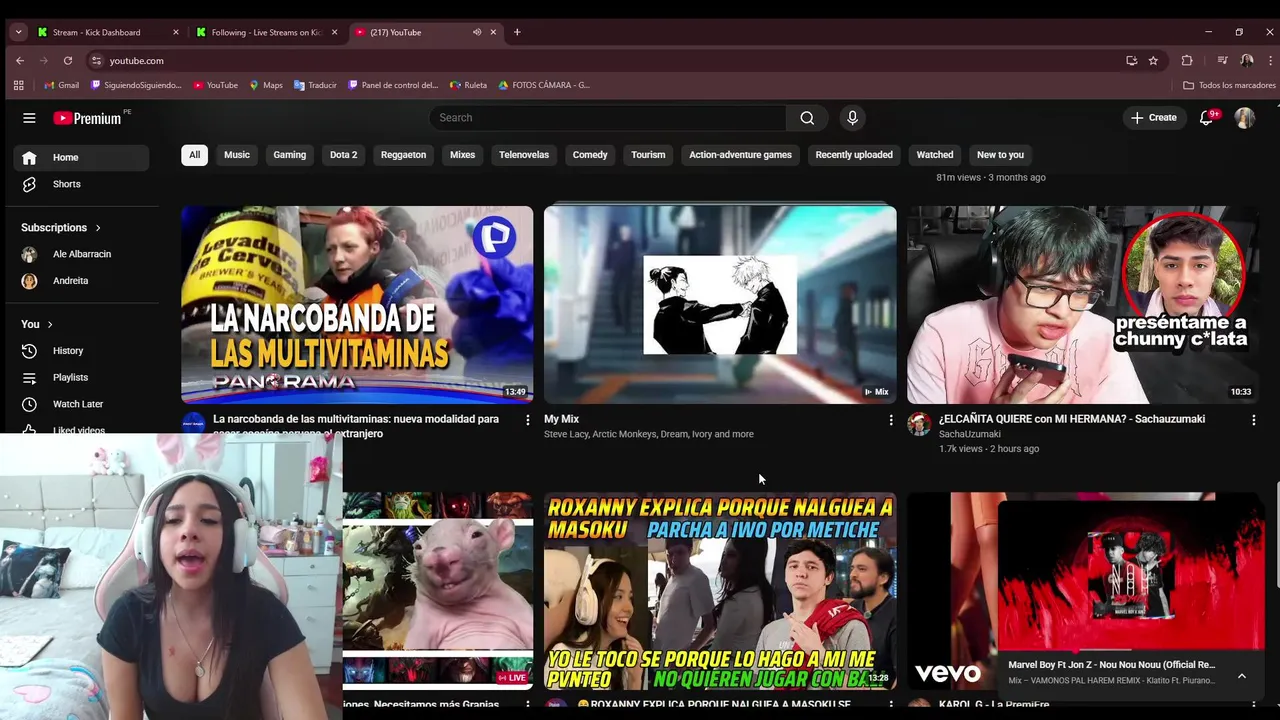
Task: Open the Ruleta bookmark
Action: [468, 85]
